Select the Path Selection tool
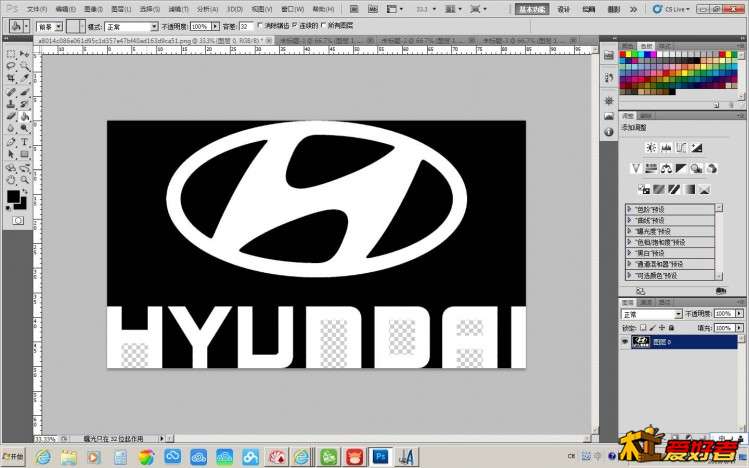749x468 pixels. click(x=11, y=154)
